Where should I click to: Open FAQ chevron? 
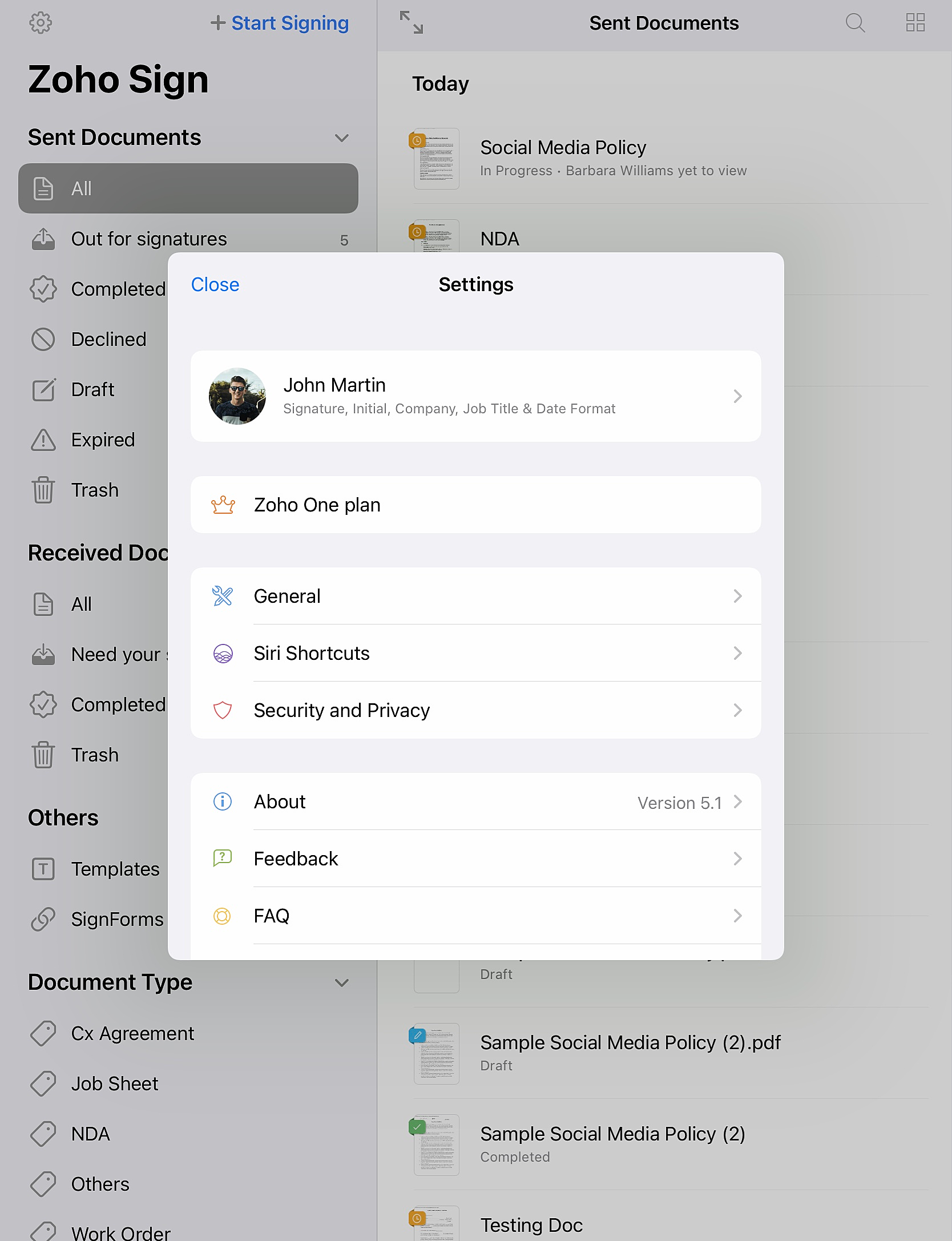coord(737,916)
